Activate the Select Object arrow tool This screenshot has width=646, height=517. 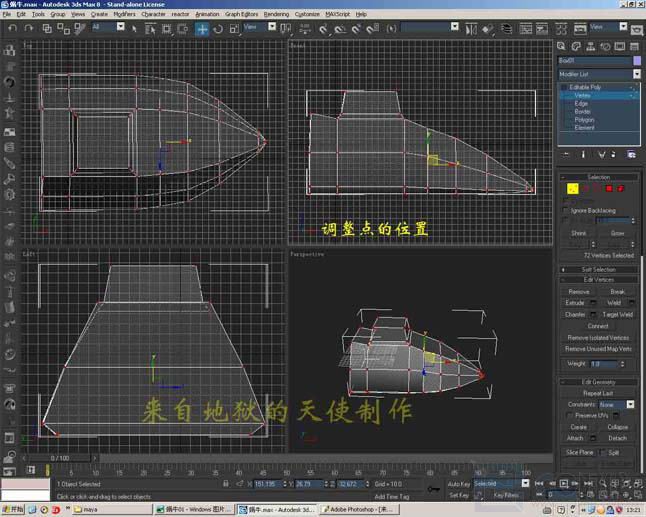tap(134, 29)
